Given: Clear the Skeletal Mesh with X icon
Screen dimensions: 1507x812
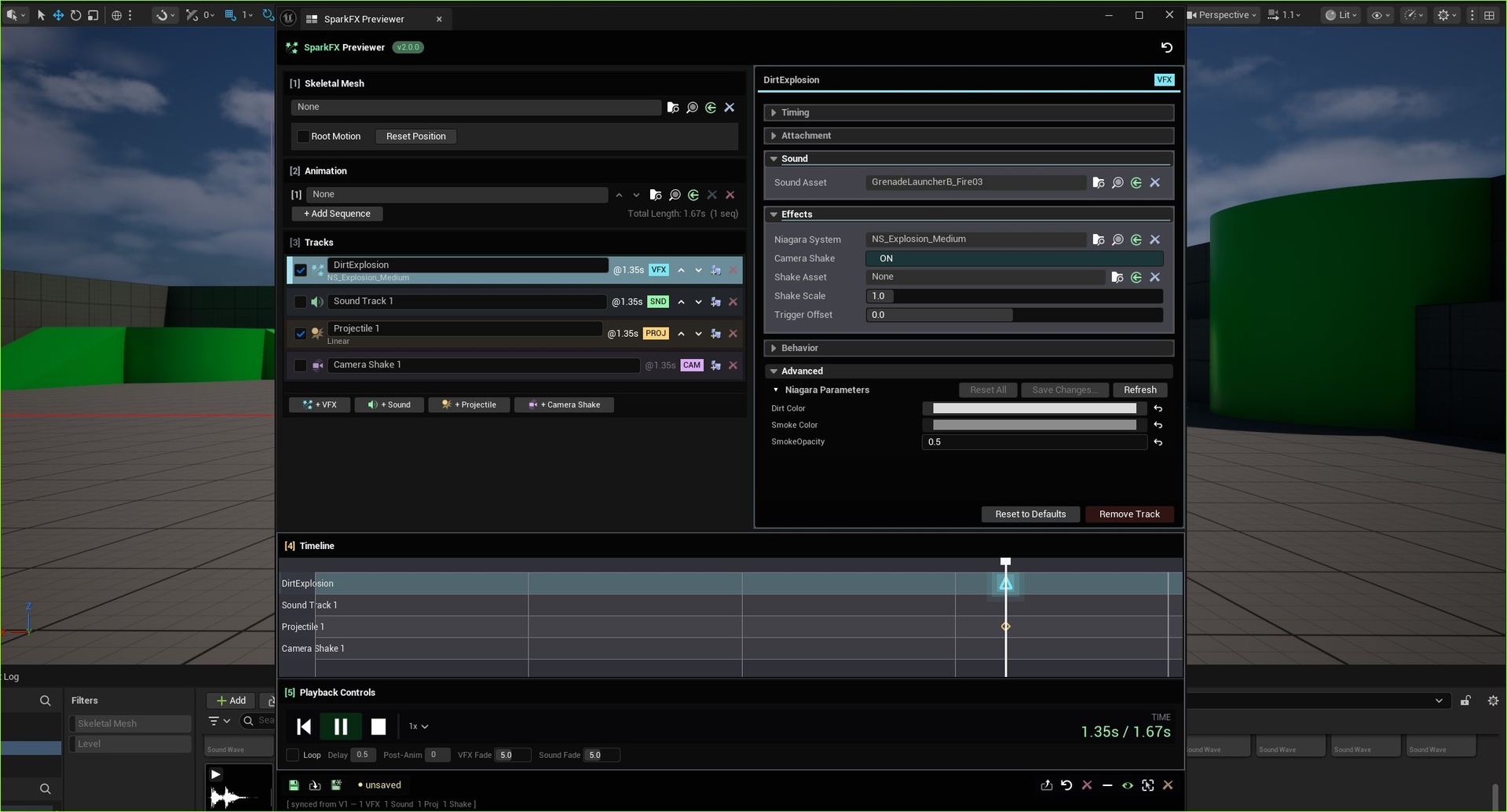Looking at the screenshot, I should [730, 108].
